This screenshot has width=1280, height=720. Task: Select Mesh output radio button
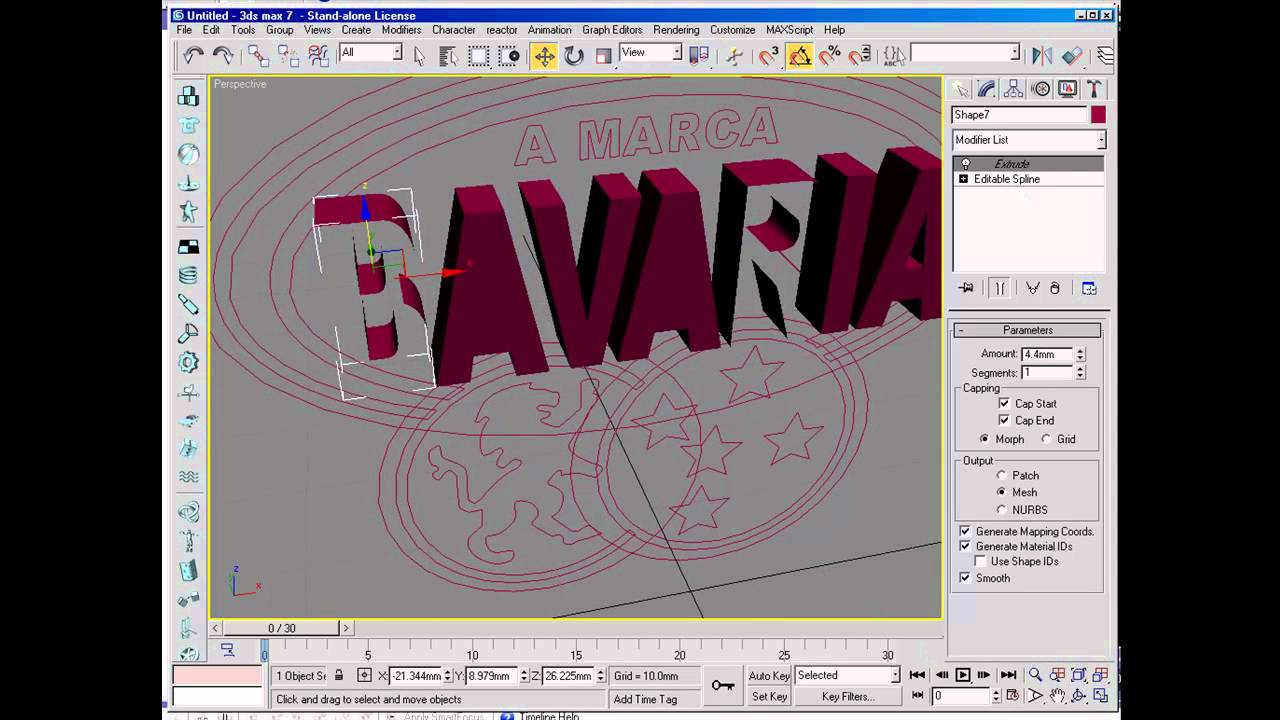pyautogui.click(x=1001, y=493)
